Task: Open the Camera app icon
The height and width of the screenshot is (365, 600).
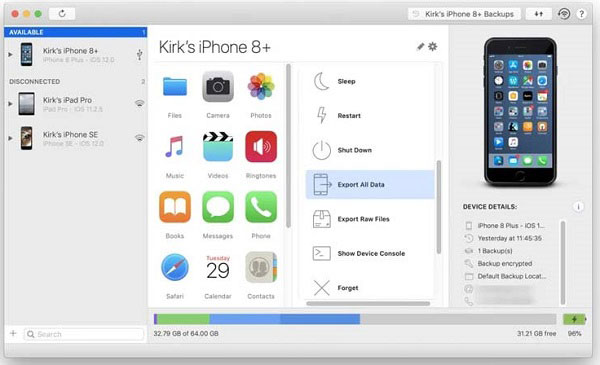Action: (218, 86)
